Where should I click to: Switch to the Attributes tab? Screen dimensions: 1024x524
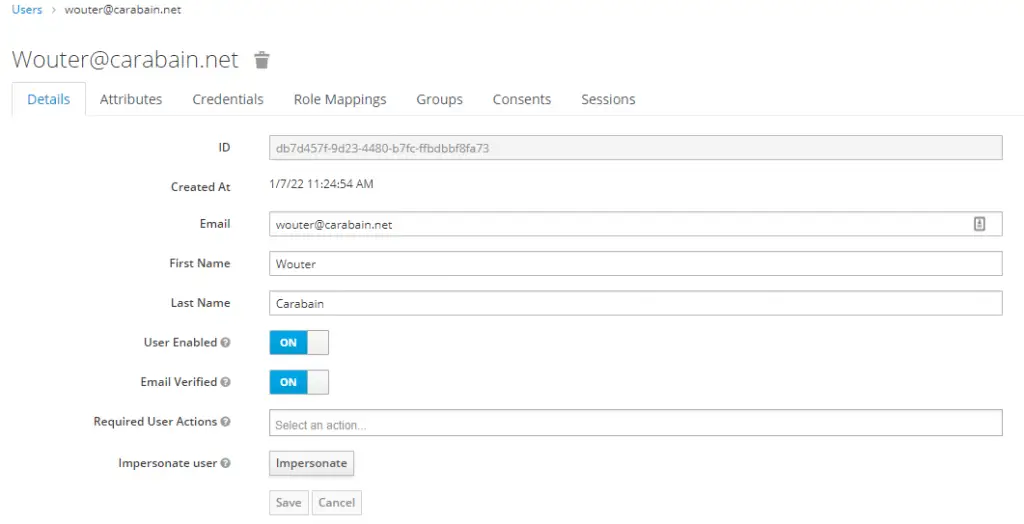pyautogui.click(x=131, y=99)
